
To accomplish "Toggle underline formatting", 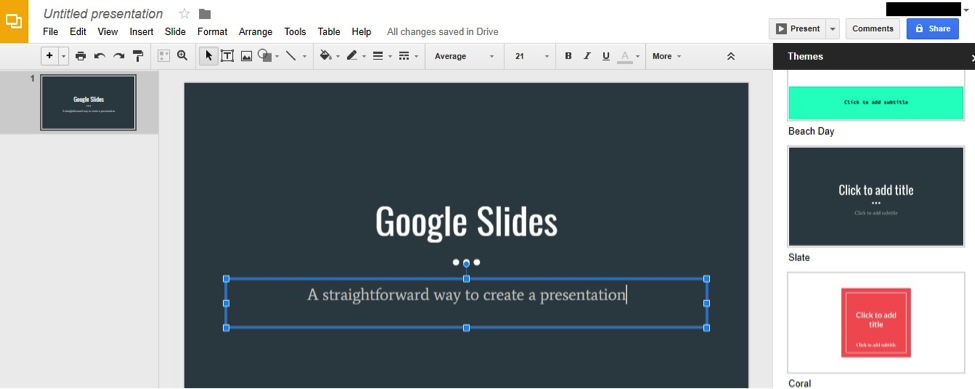I will [606, 56].
